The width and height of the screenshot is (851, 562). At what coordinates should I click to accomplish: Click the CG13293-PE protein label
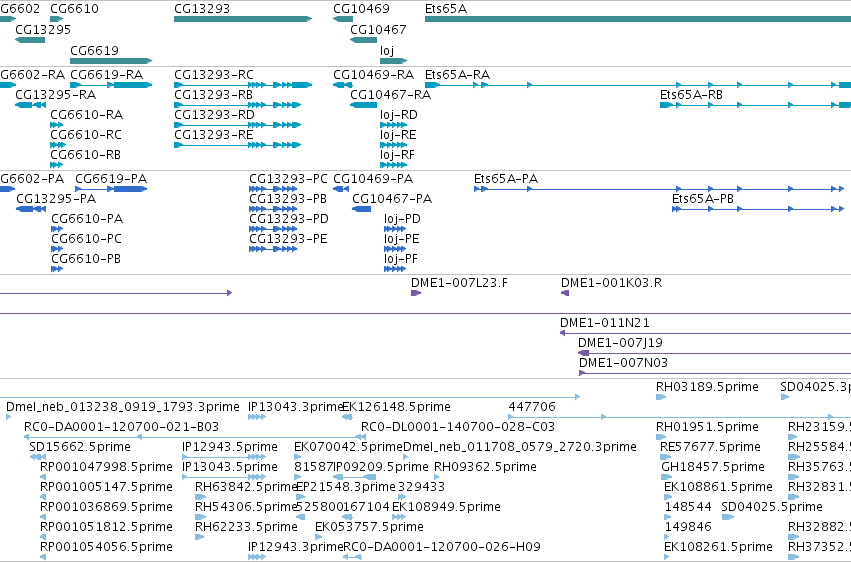point(289,239)
